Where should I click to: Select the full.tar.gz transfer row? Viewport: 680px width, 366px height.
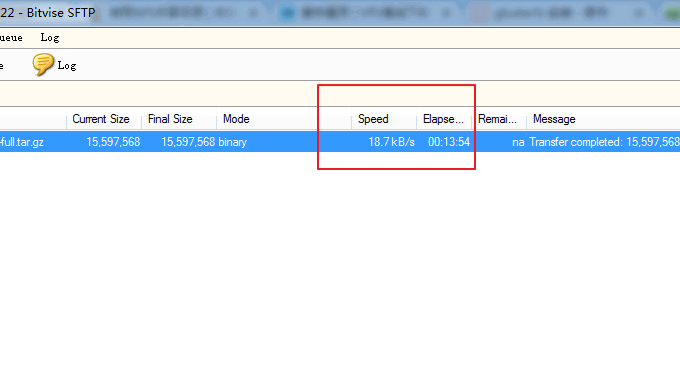(x=340, y=142)
